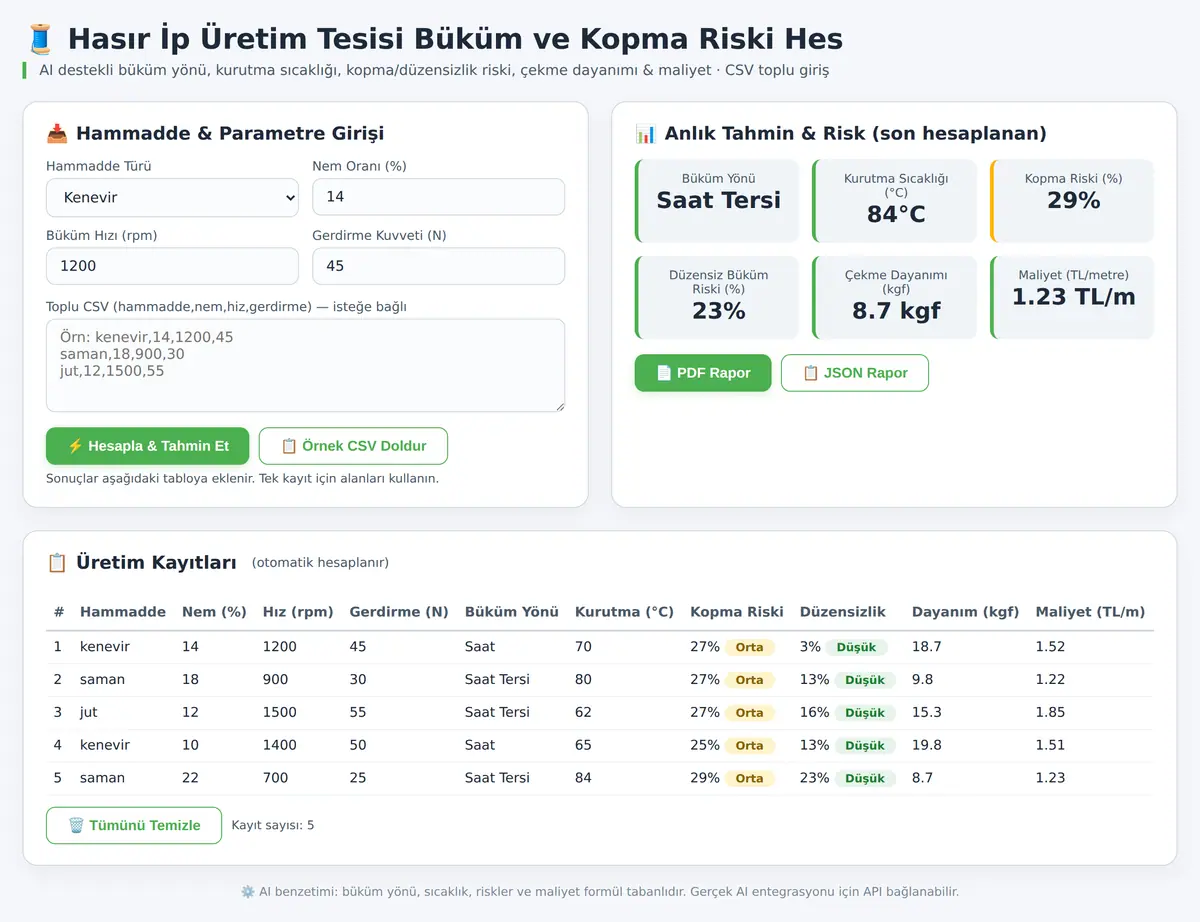This screenshot has height=922, width=1200.
Task: Click the Kurutma Sıcaklığı card value 84°C
Action: (896, 214)
